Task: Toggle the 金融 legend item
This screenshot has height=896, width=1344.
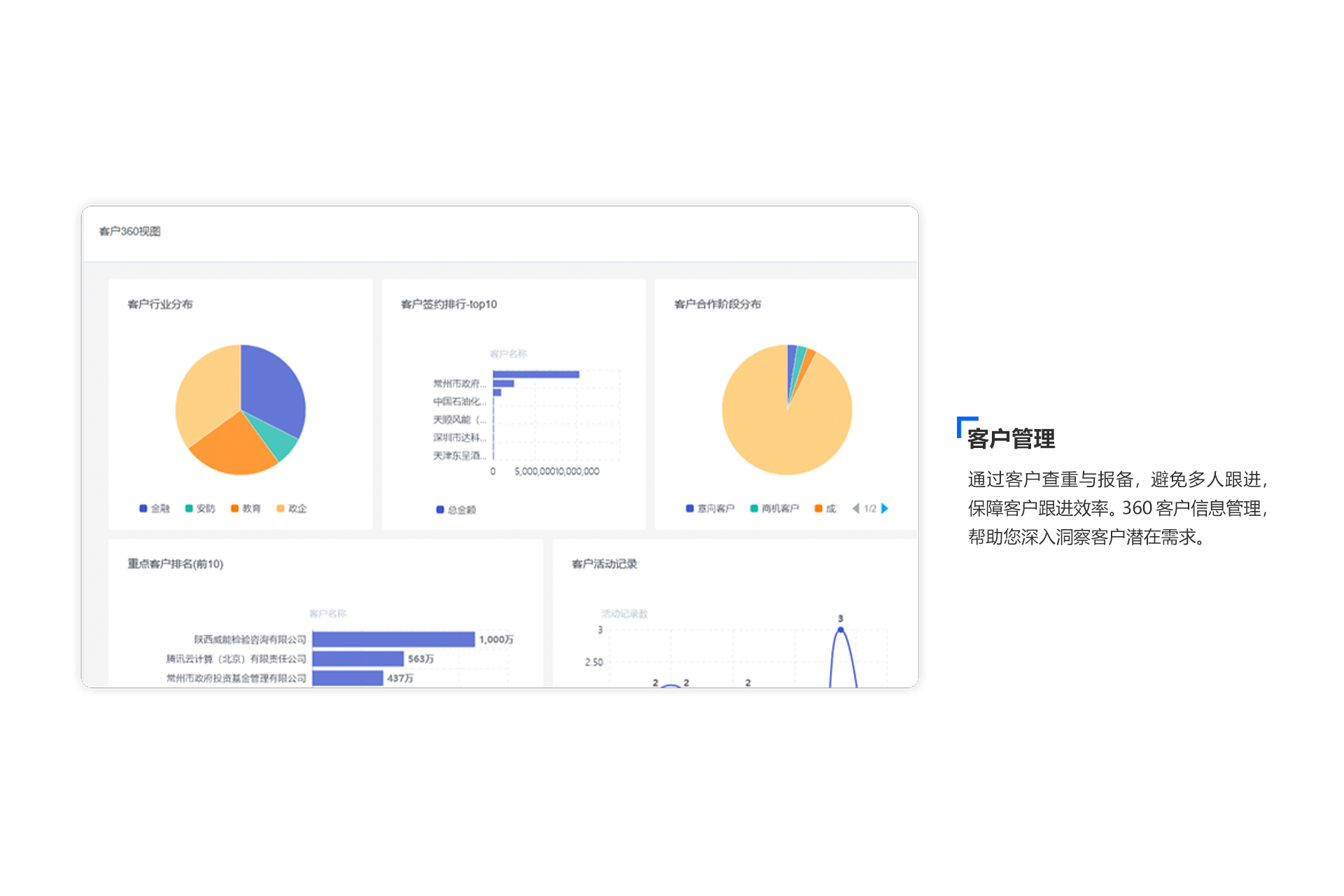Action: [x=155, y=509]
